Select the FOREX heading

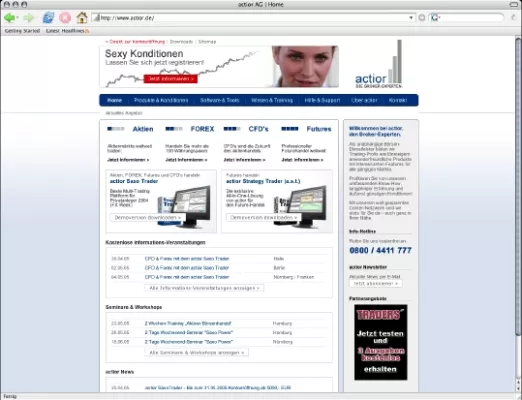(x=202, y=129)
